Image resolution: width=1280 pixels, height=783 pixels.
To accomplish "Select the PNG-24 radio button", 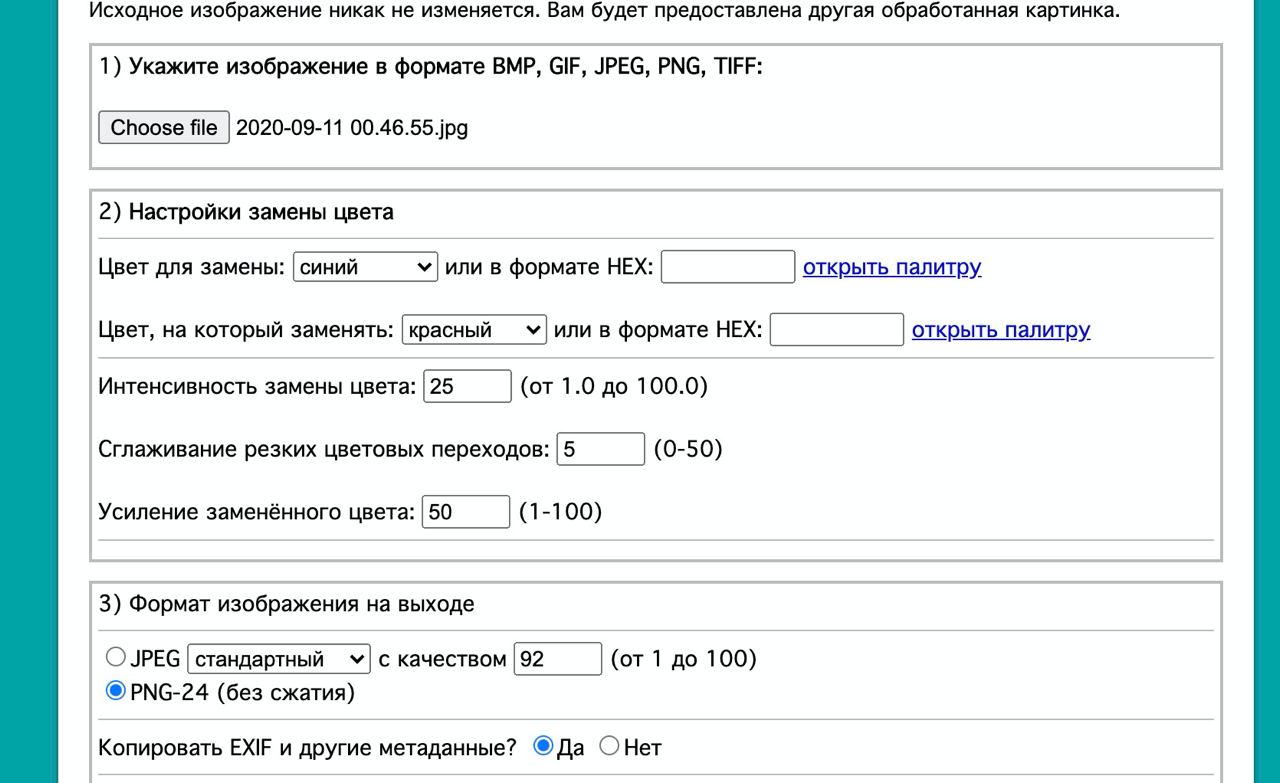I will [116, 690].
